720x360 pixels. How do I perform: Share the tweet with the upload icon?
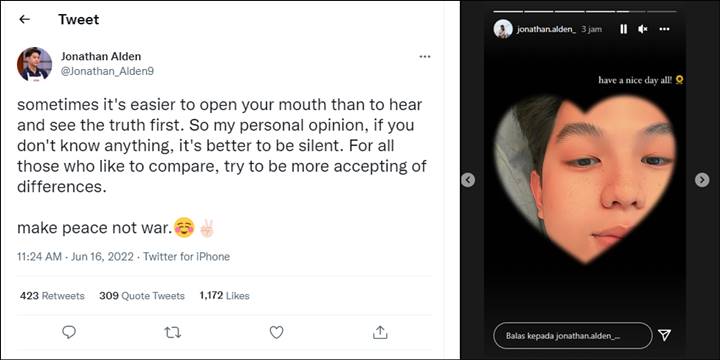coord(380,332)
